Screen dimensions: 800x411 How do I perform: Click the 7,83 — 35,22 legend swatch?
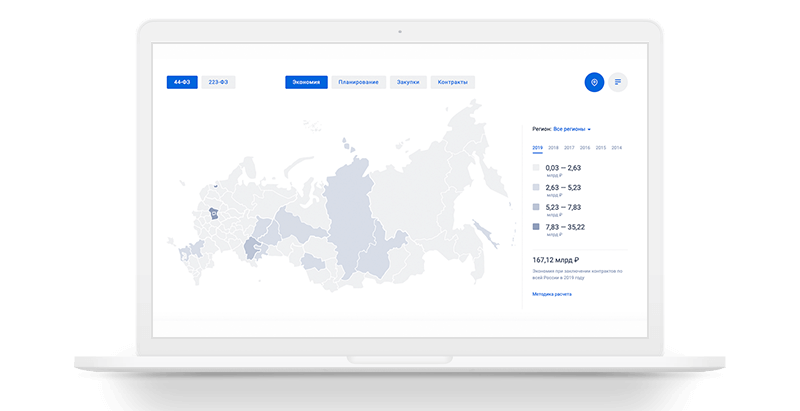(536, 227)
